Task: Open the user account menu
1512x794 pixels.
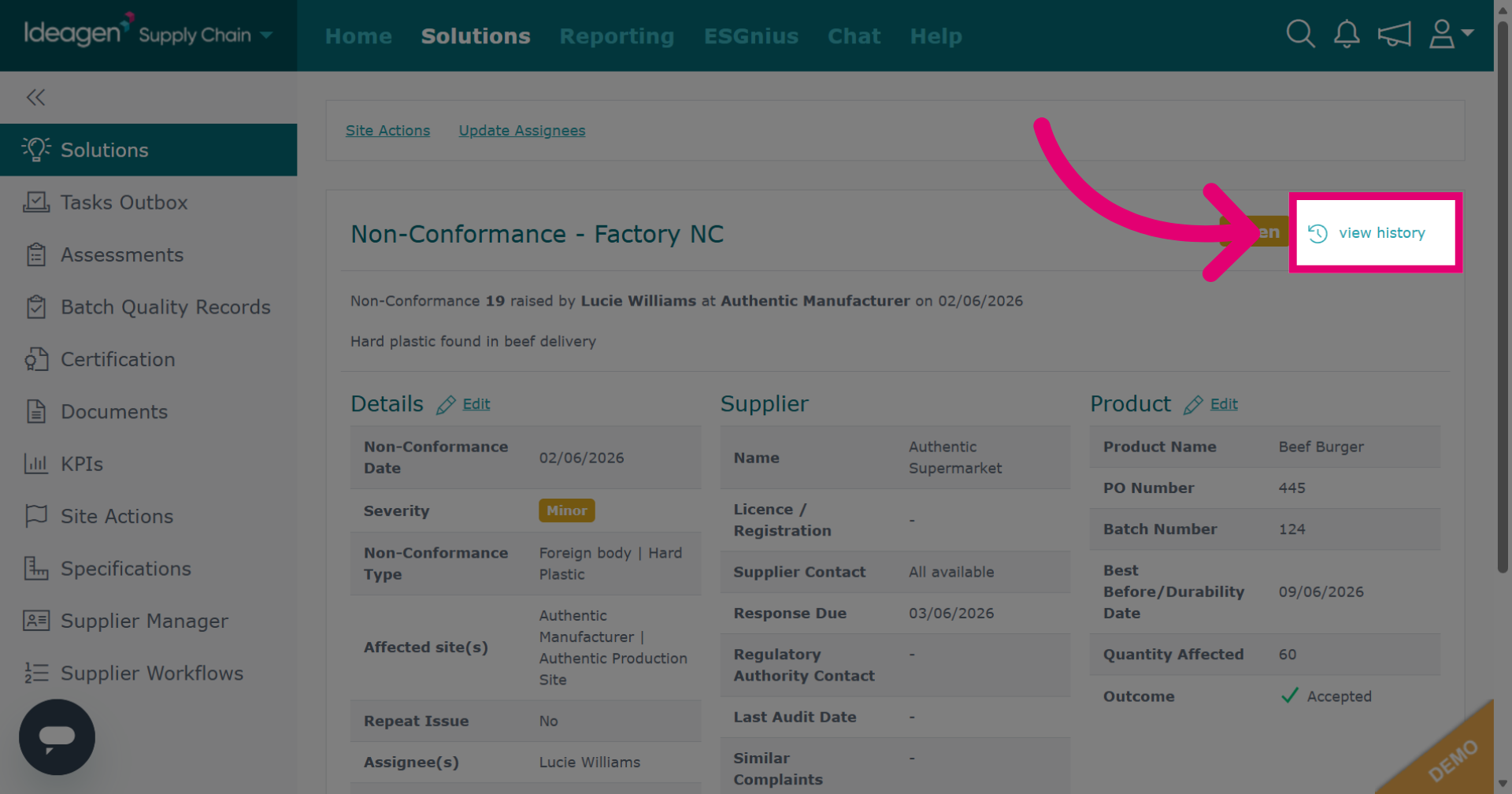Action: 1451,34
